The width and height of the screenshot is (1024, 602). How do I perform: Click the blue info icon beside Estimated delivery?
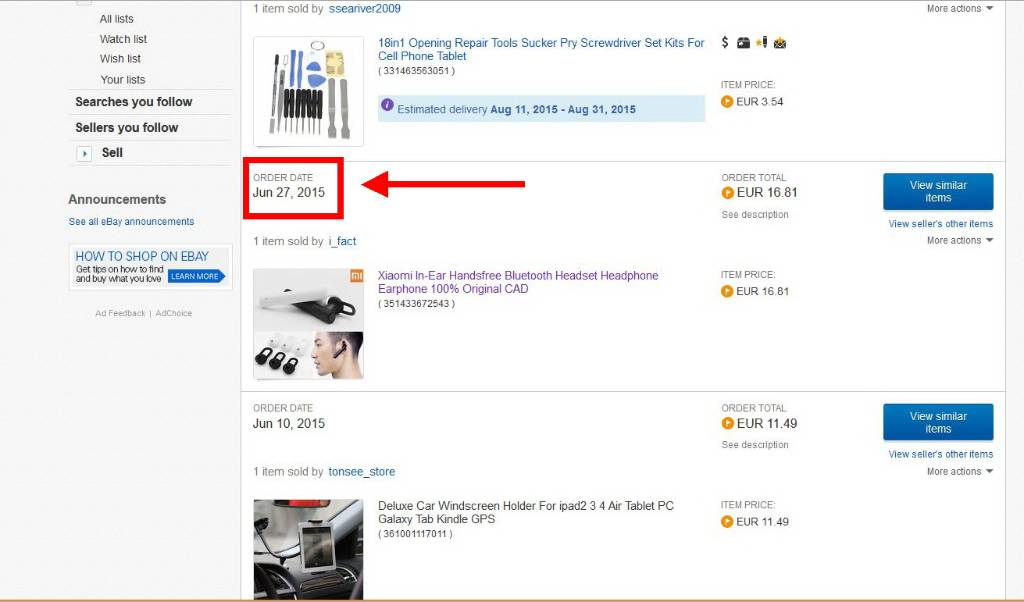pos(387,104)
